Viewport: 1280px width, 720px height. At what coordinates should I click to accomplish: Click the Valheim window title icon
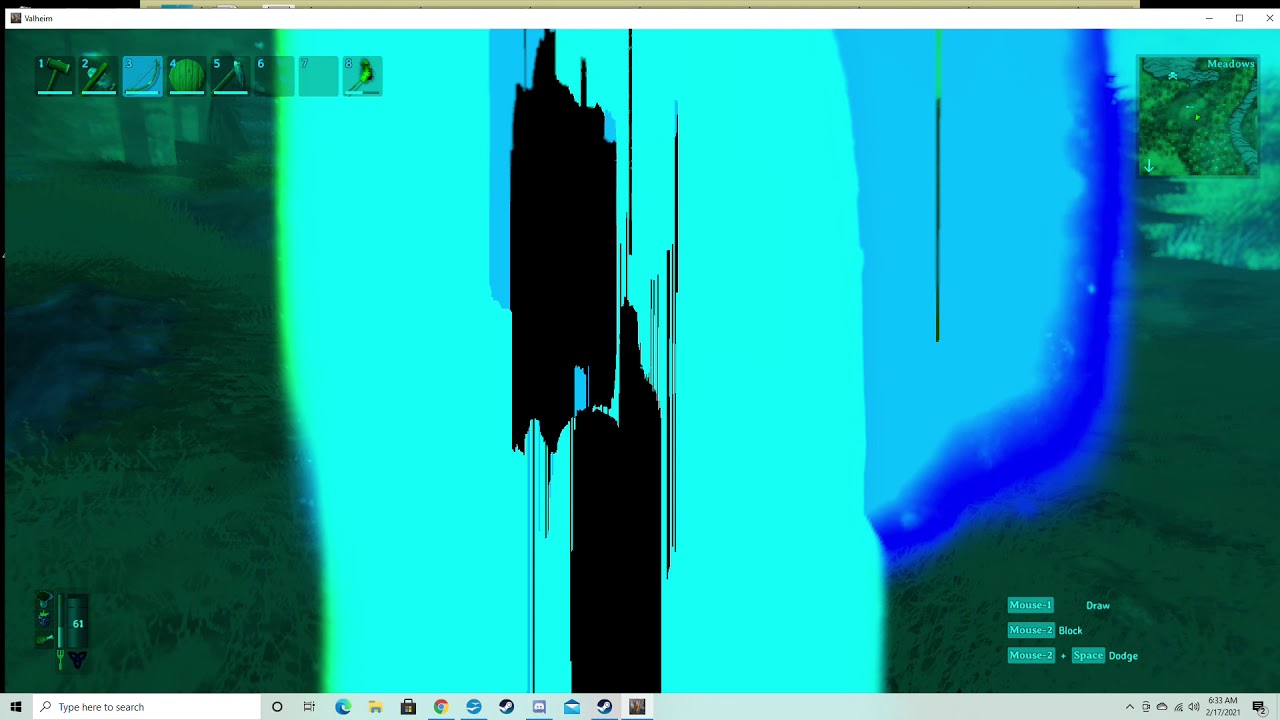pos(15,18)
